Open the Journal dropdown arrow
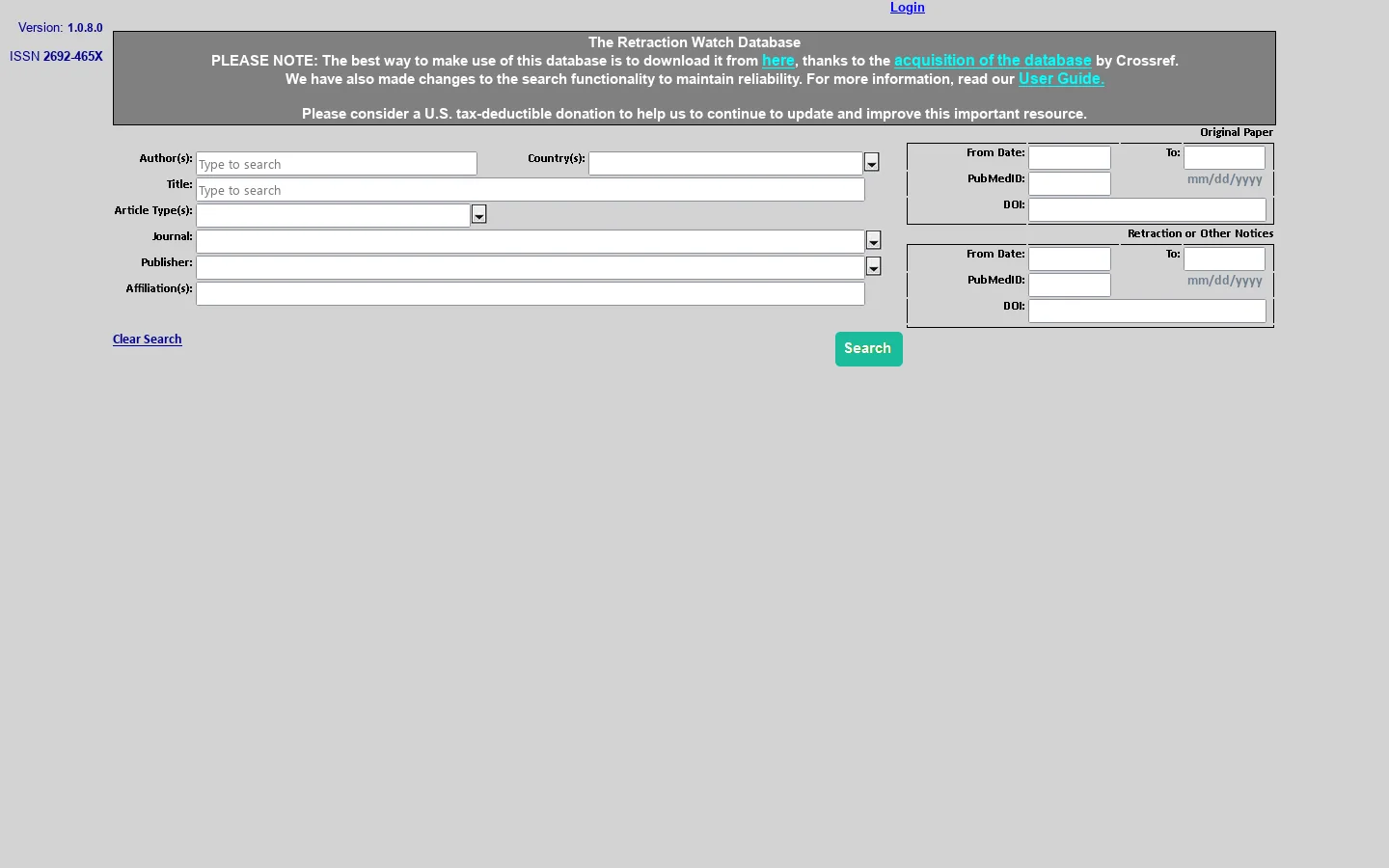Screen dimensions: 1389x868 pos(874,241)
